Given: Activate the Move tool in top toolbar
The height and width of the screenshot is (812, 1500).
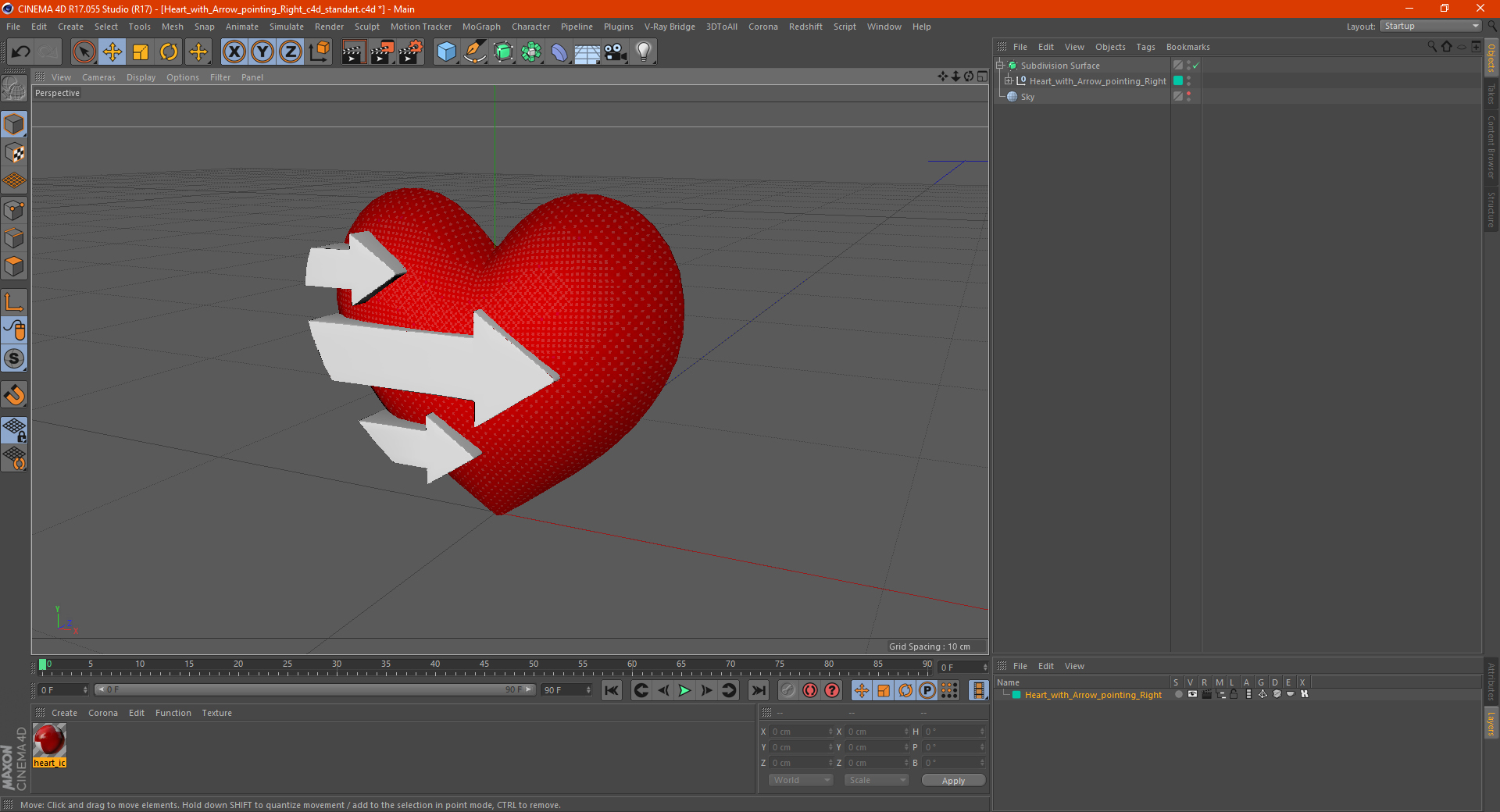Looking at the screenshot, I should [x=112, y=52].
